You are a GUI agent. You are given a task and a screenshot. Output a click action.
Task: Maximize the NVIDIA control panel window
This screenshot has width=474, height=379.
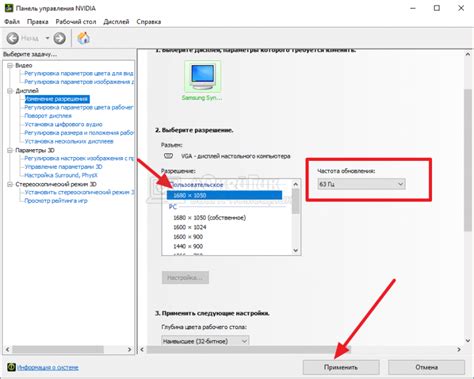[437, 8]
